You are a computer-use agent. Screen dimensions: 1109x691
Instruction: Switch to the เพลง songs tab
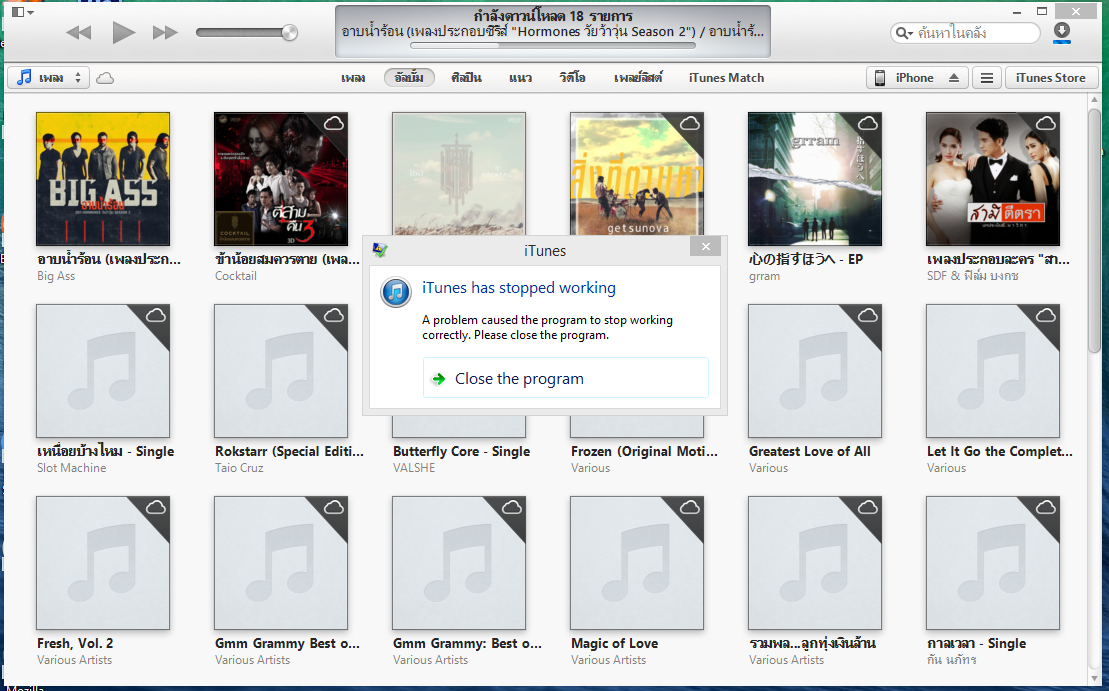pos(353,78)
